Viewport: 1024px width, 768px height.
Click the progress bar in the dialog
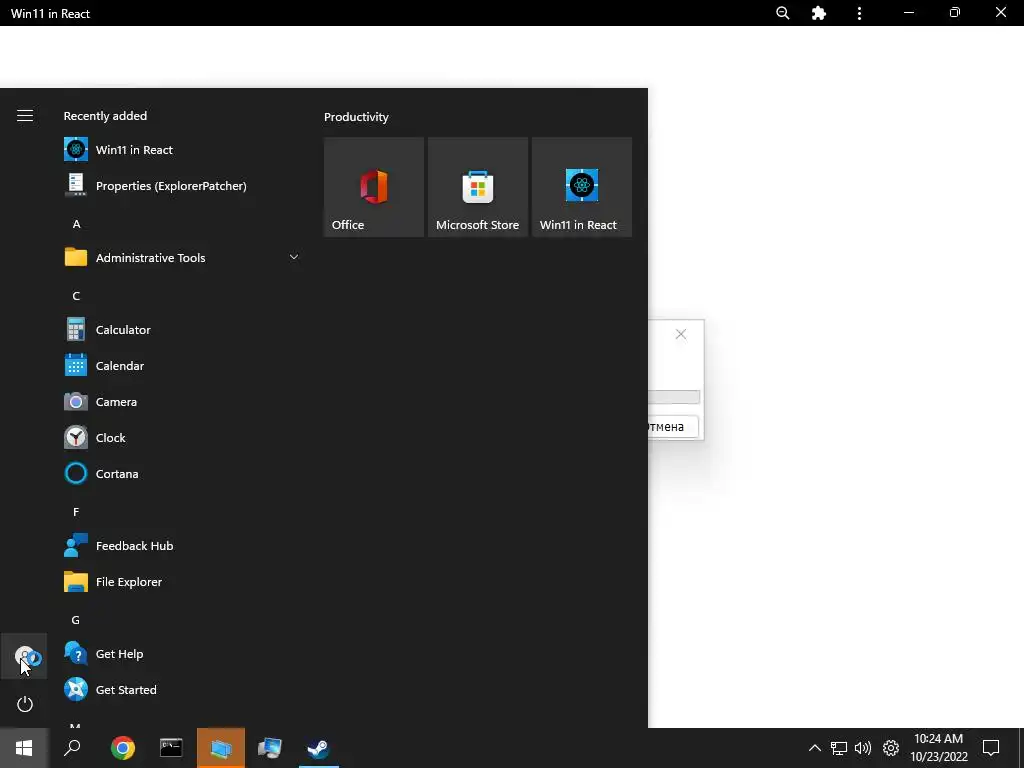tap(674, 396)
